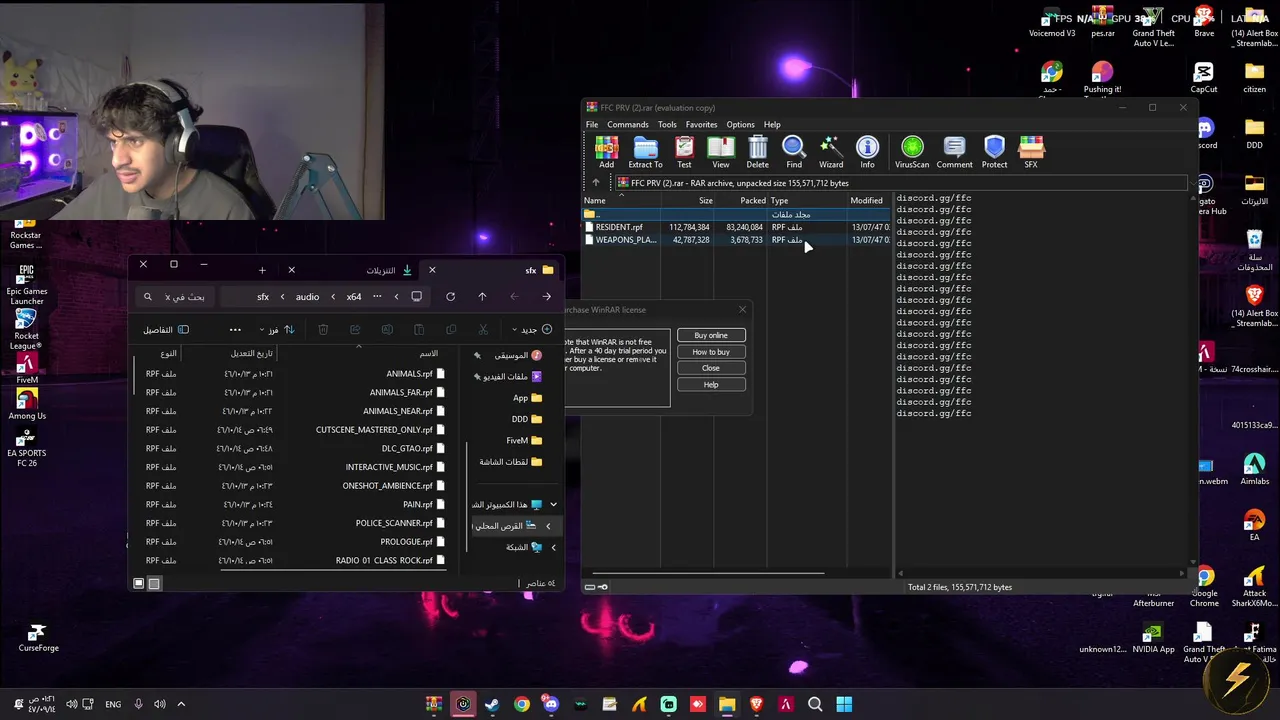
Task: Expand Local Disk (القرص المحلي) node
Action: pos(548,526)
